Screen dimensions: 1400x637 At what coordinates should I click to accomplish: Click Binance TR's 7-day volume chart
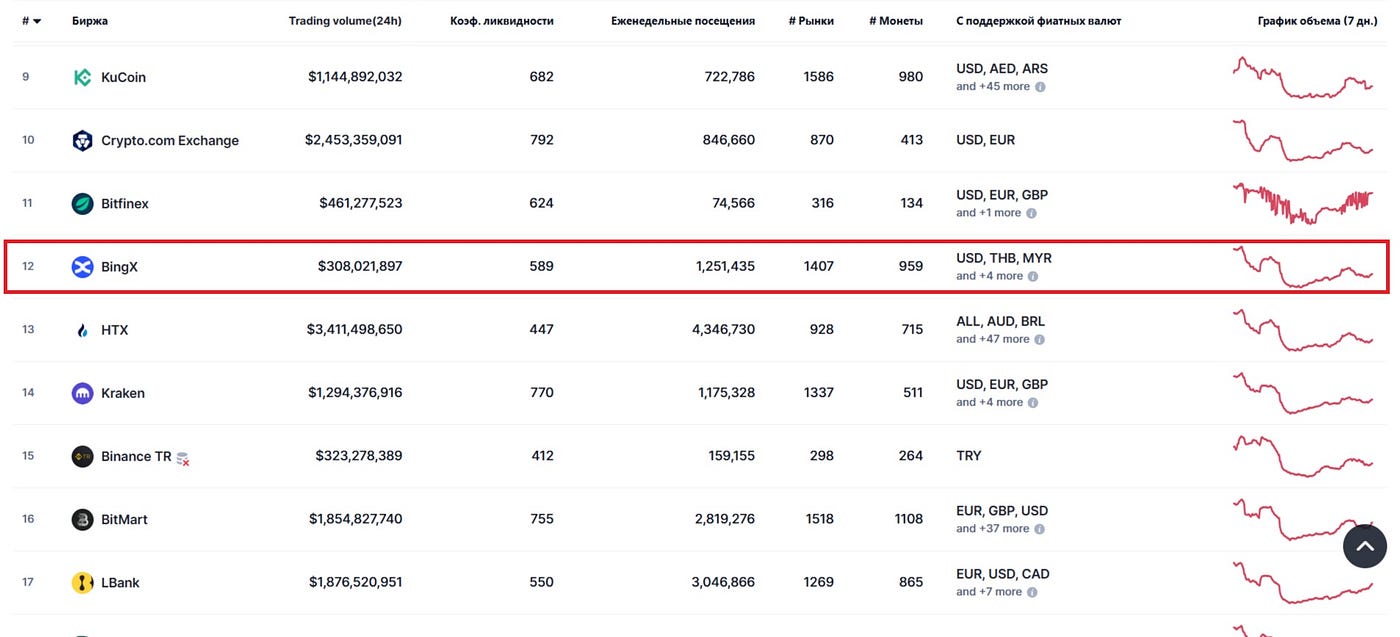1303,456
